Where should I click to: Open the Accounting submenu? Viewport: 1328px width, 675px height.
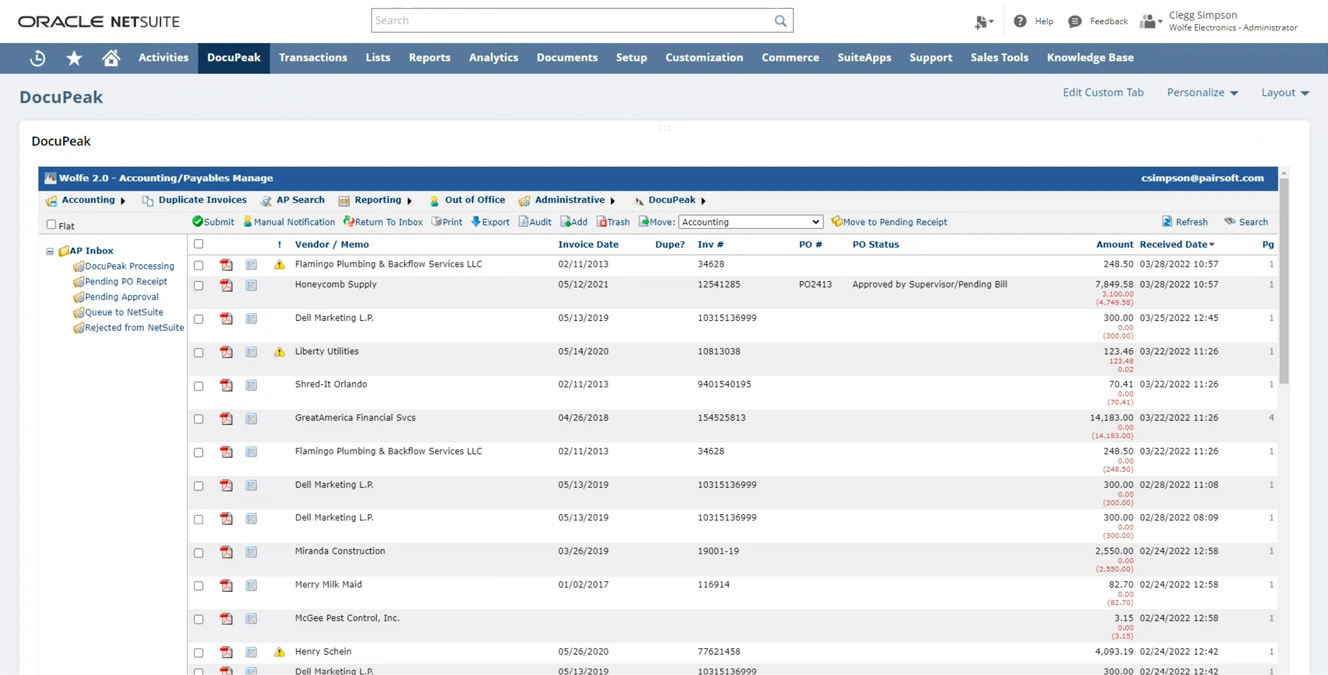click(x=86, y=200)
